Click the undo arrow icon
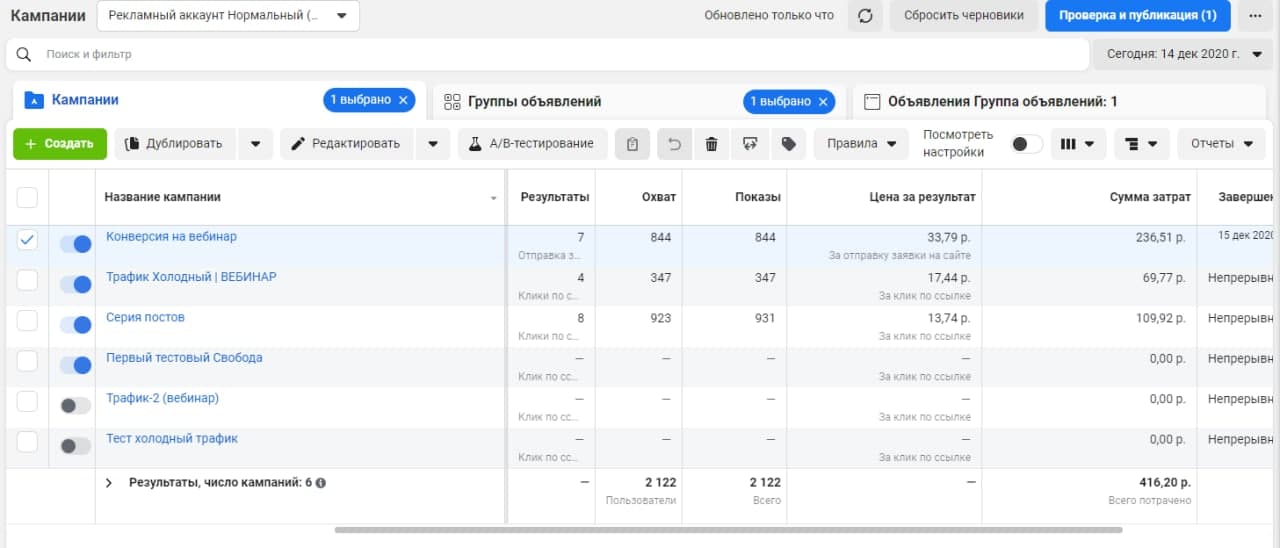Viewport: 1280px width, 548px height. (x=674, y=144)
